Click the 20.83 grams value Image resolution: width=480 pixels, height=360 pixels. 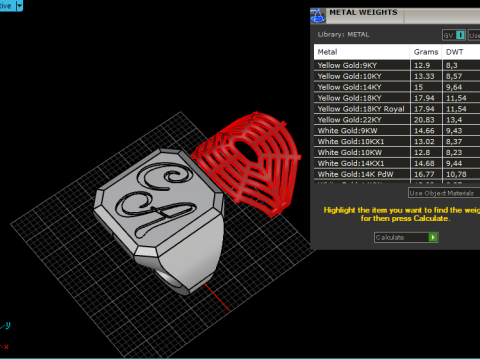pos(424,120)
